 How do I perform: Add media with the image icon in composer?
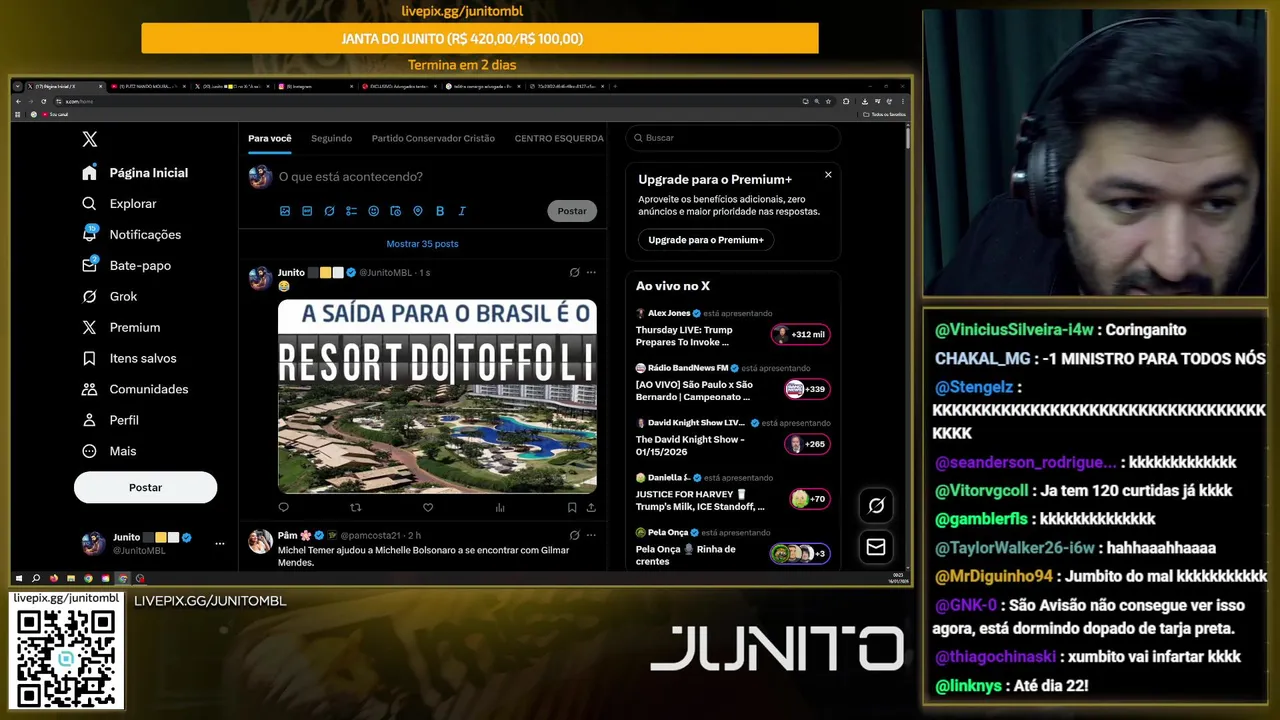pyautogui.click(x=285, y=211)
